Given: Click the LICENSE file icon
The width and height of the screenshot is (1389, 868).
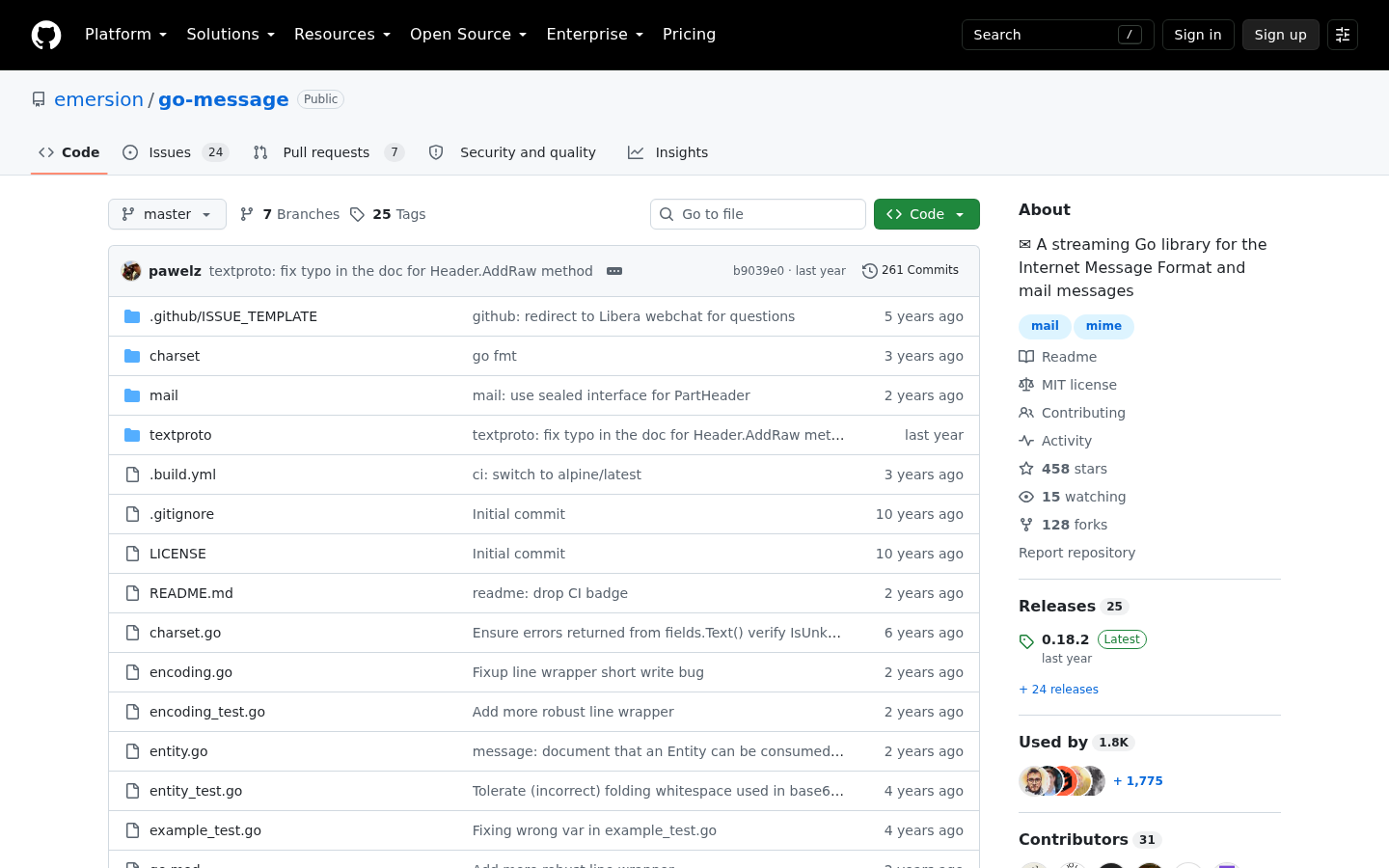Looking at the screenshot, I should tap(132, 554).
